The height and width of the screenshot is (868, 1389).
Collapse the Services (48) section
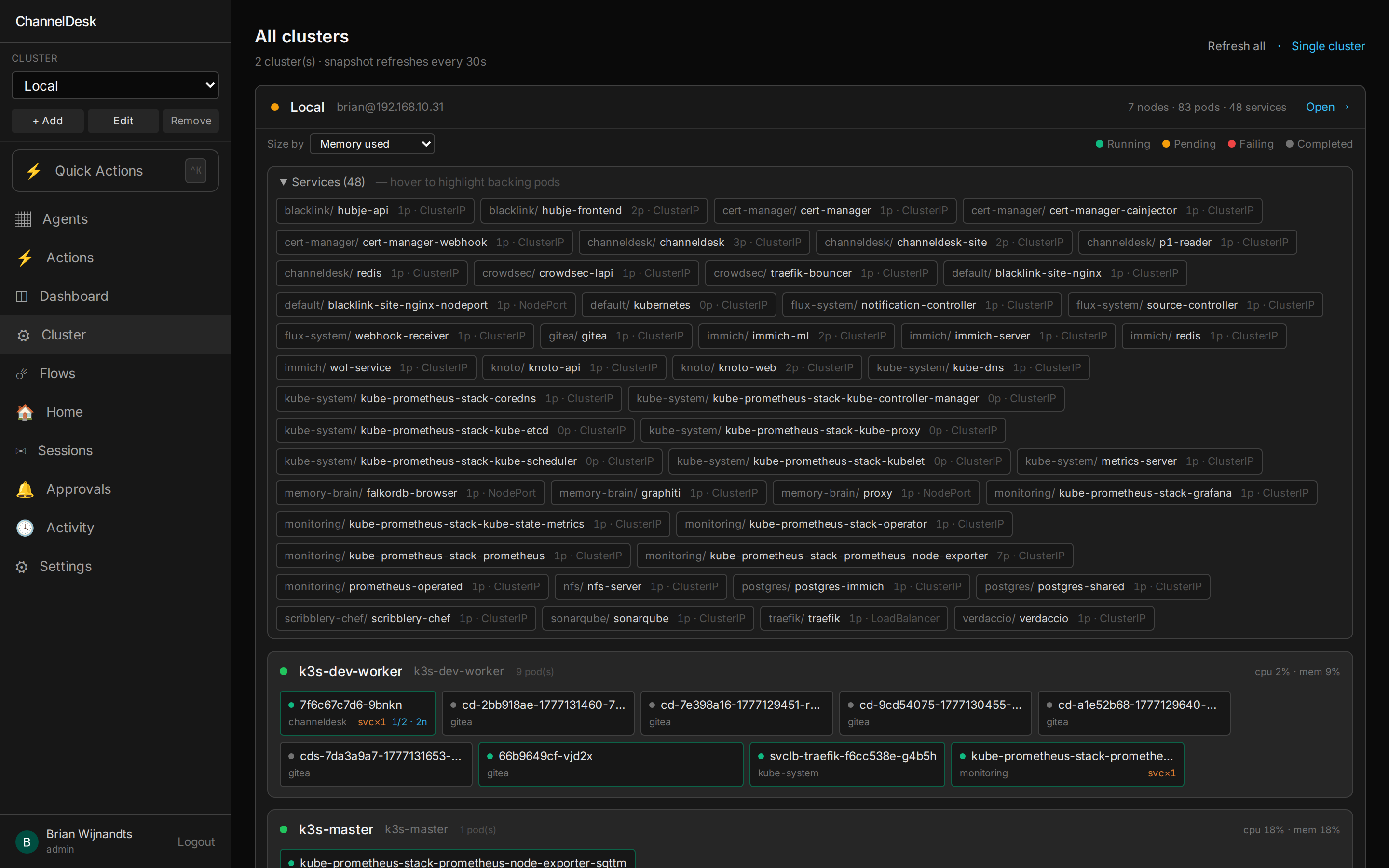tap(323, 182)
